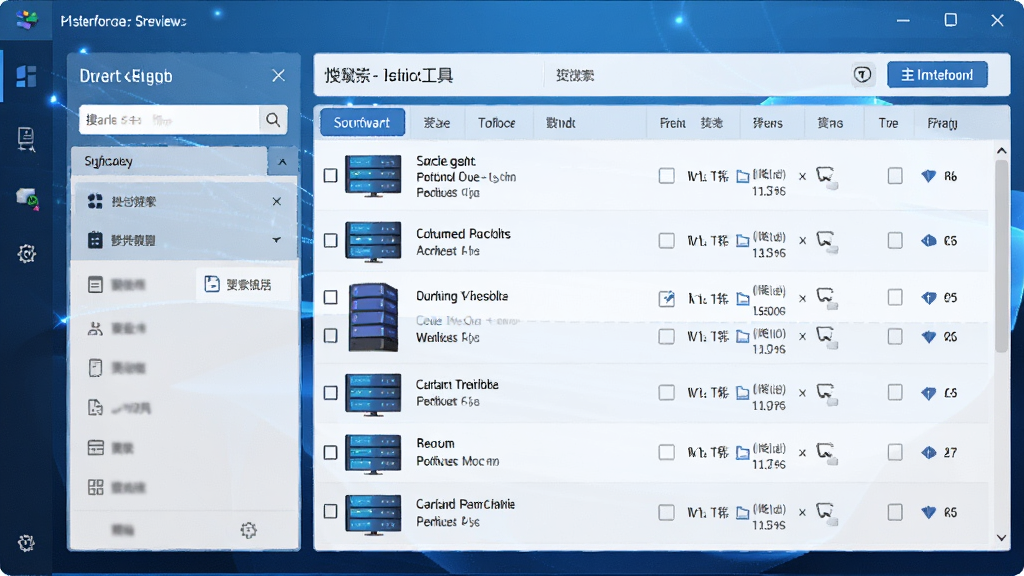Click the Reoum server thumbnail

click(x=373, y=452)
